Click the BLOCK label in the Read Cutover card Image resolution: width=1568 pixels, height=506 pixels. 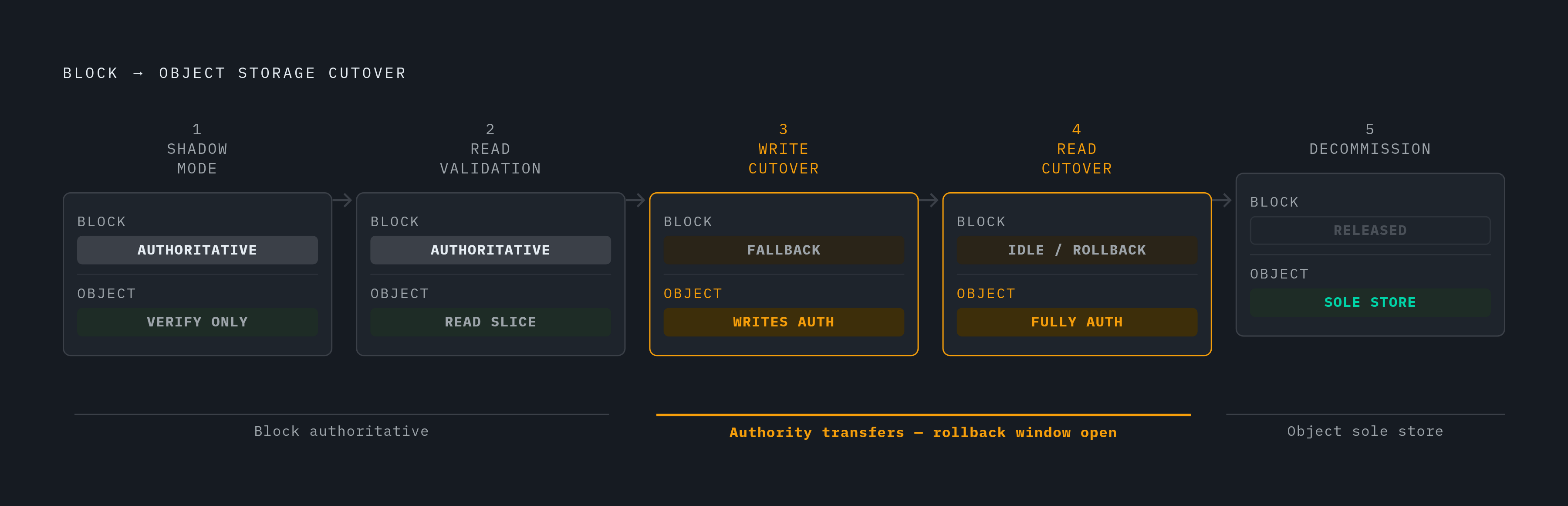click(981, 222)
